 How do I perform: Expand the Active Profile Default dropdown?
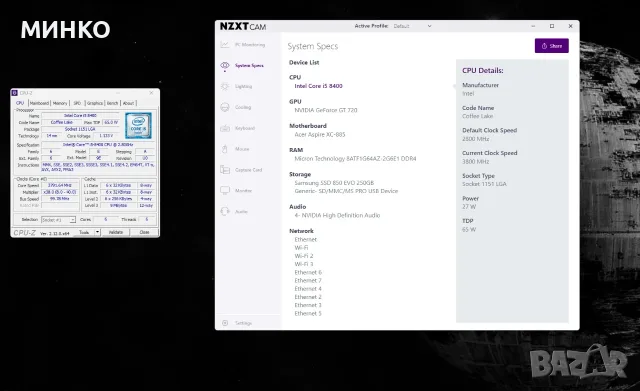pos(412,26)
